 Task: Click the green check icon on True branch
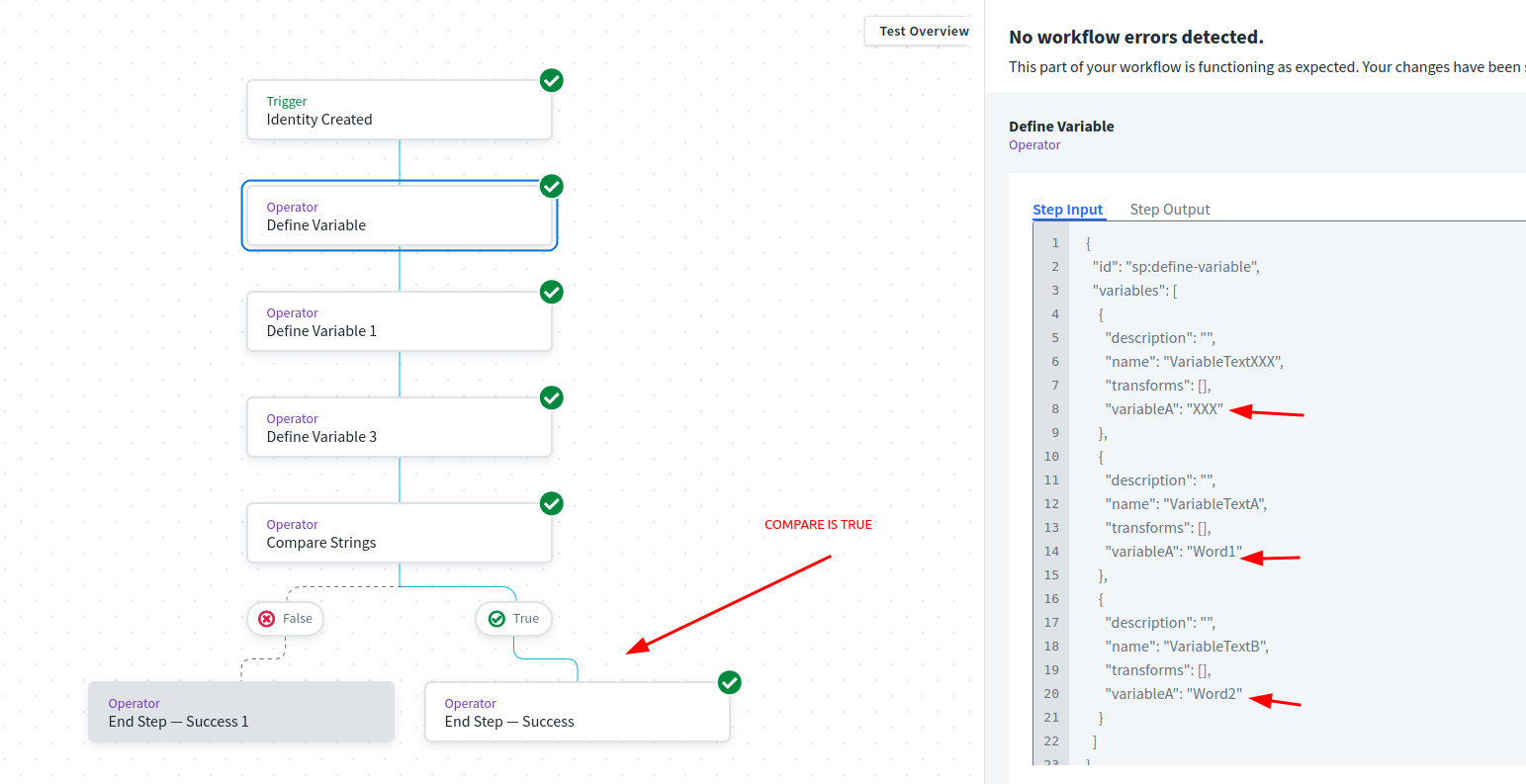pos(497,619)
